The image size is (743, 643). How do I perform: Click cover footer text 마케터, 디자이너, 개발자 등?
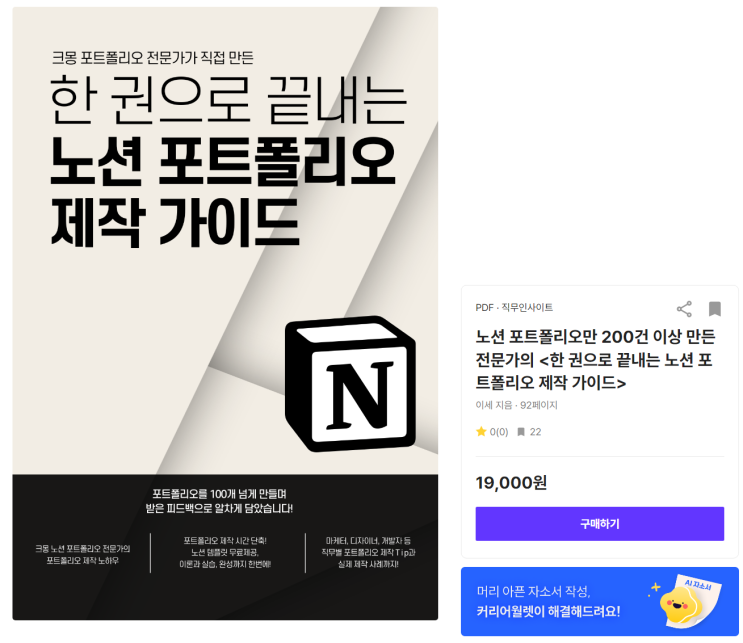368,541
